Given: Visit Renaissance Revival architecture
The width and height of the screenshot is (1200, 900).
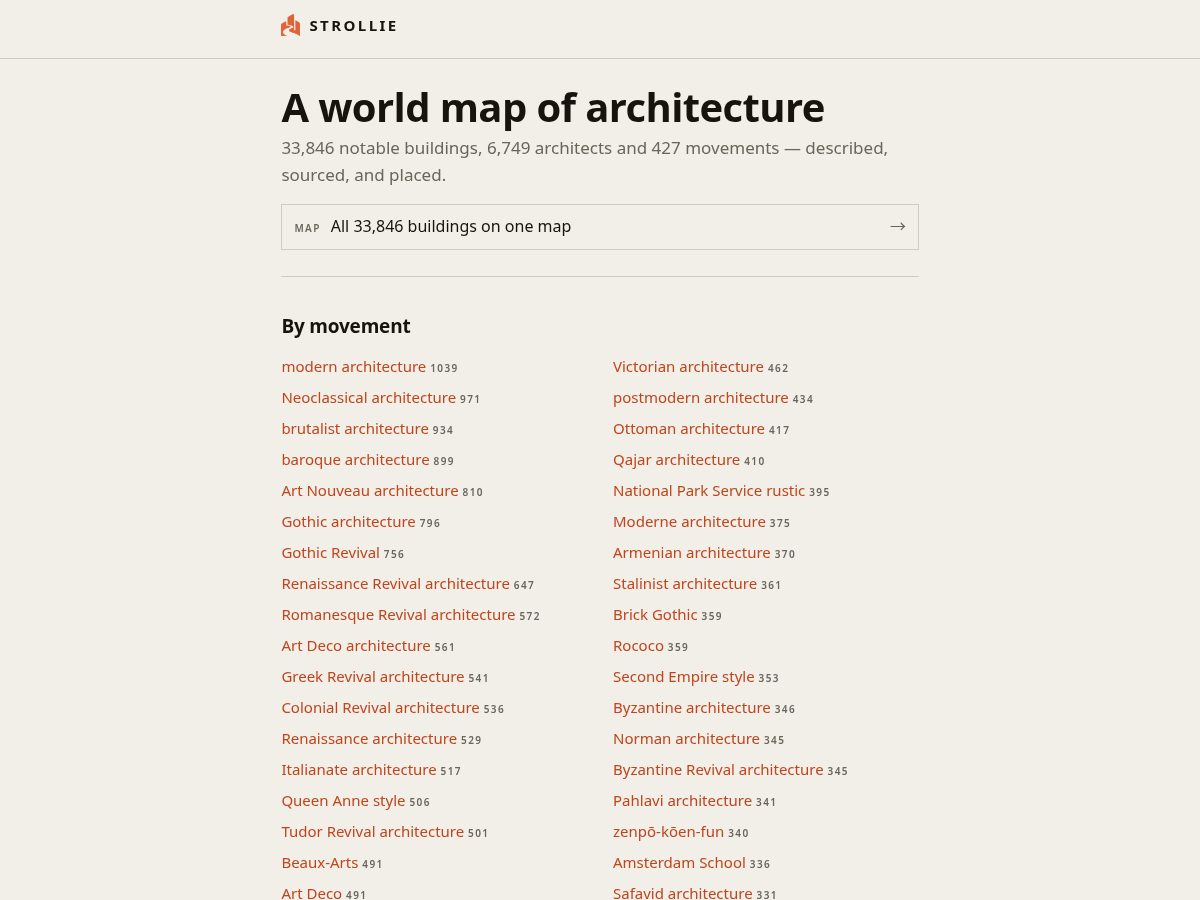Looking at the screenshot, I should (396, 584).
